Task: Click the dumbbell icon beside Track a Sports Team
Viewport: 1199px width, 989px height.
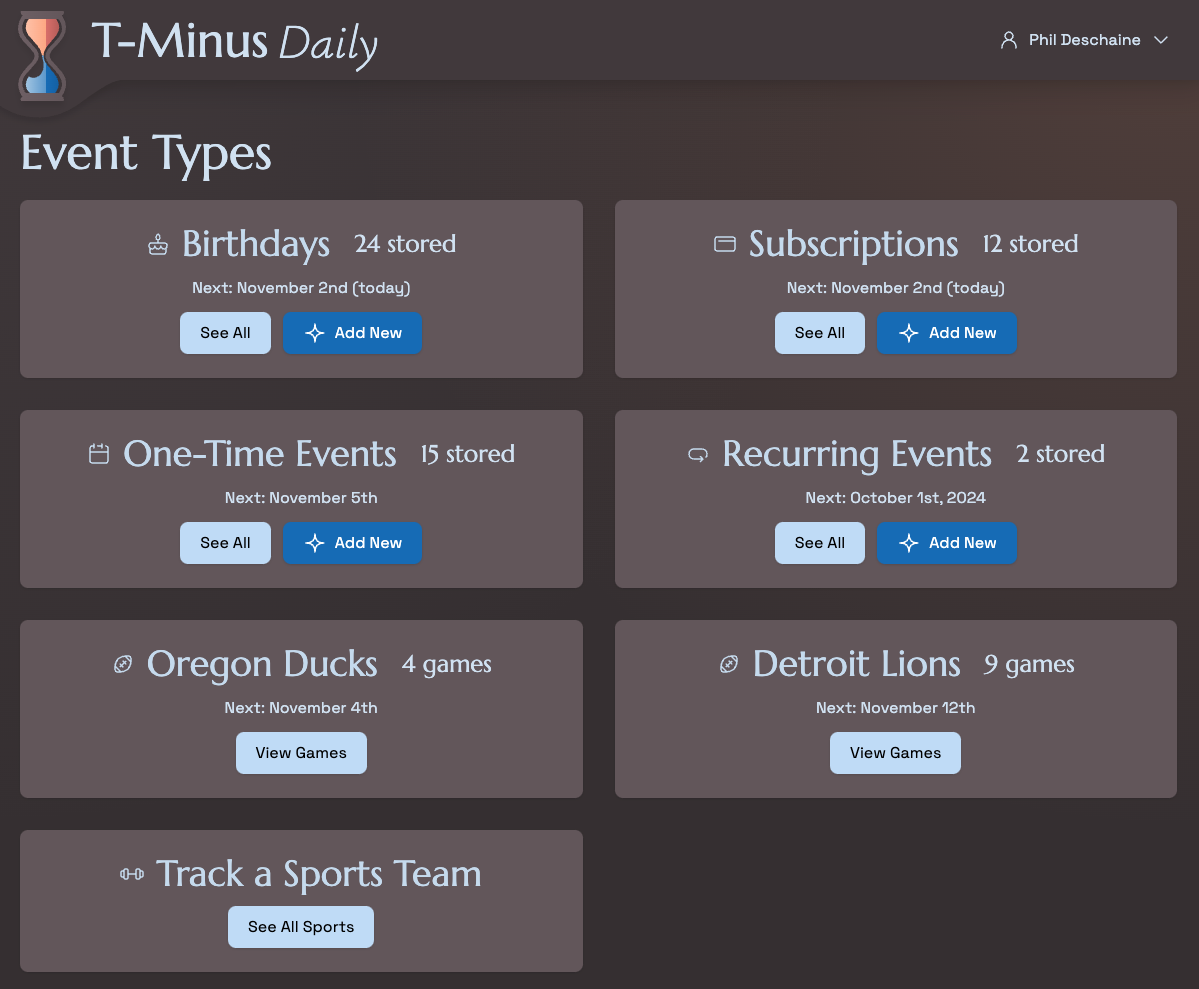Action: click(132, 874)
